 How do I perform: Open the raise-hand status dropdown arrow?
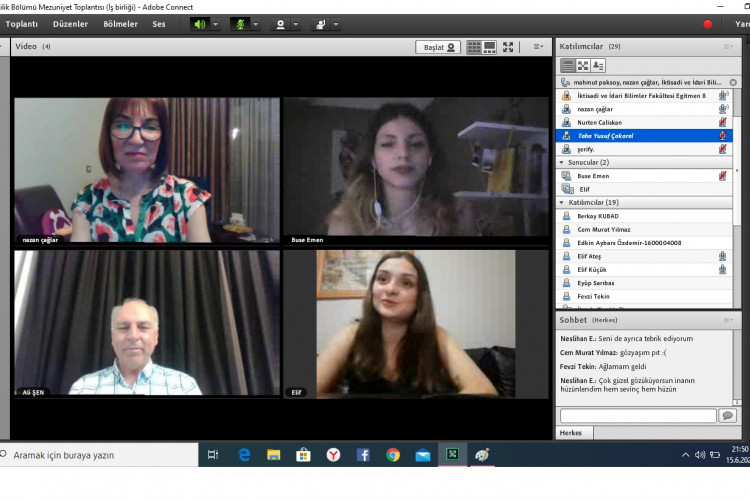pos(337,24)
